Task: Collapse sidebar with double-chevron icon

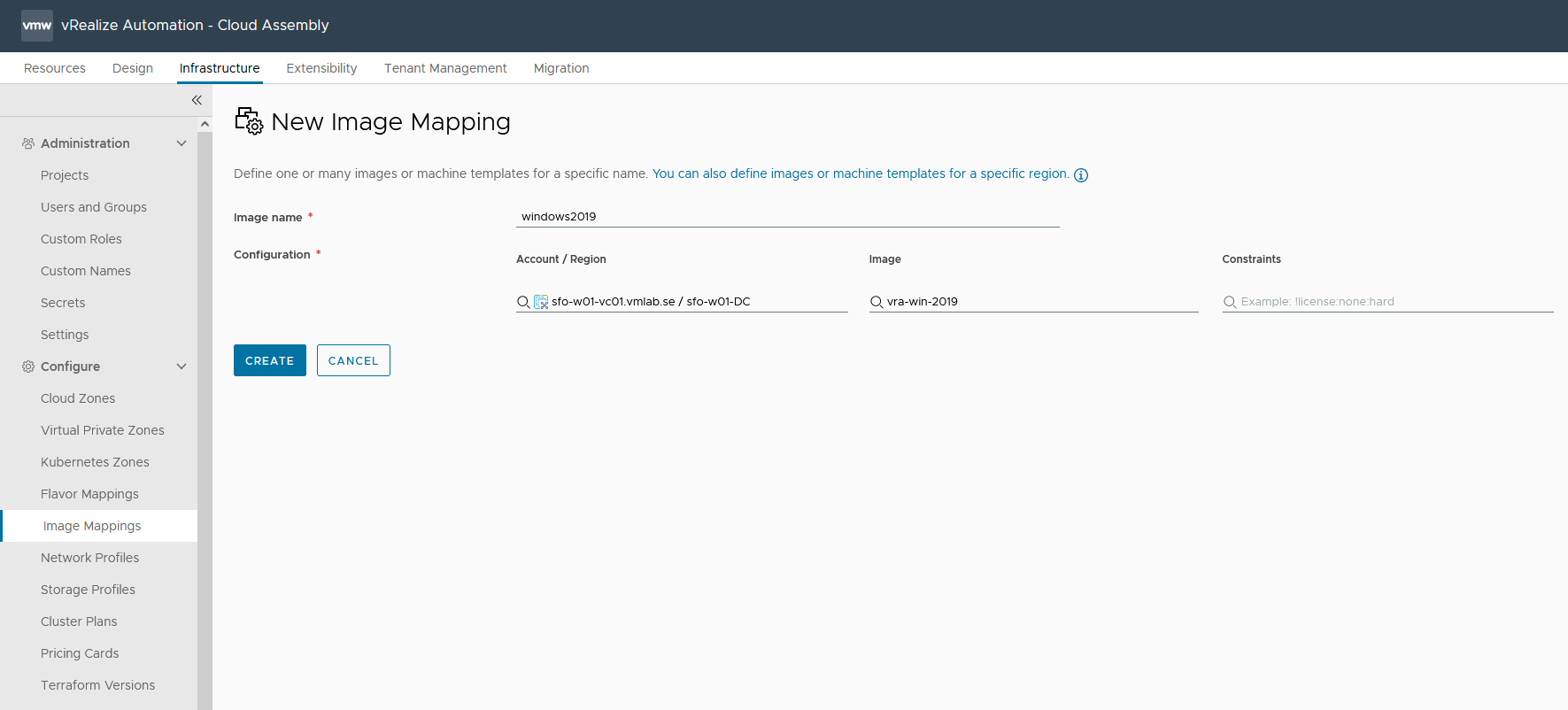Action: 197,100
